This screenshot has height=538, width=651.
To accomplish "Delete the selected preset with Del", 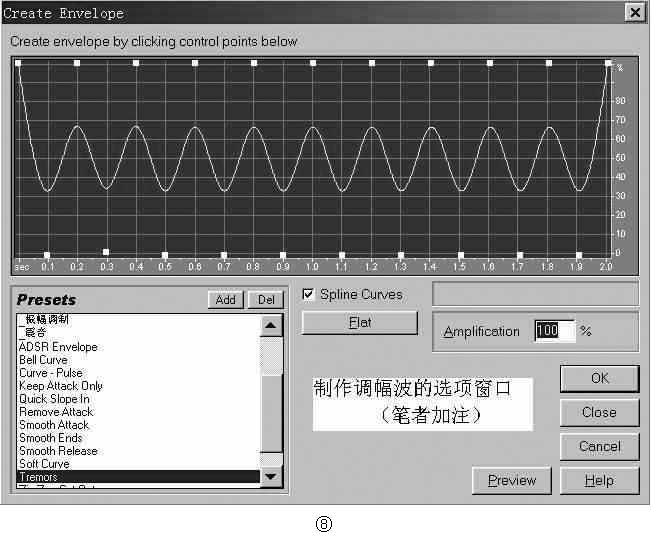I will pyautogui.click(x=266, y=300).
